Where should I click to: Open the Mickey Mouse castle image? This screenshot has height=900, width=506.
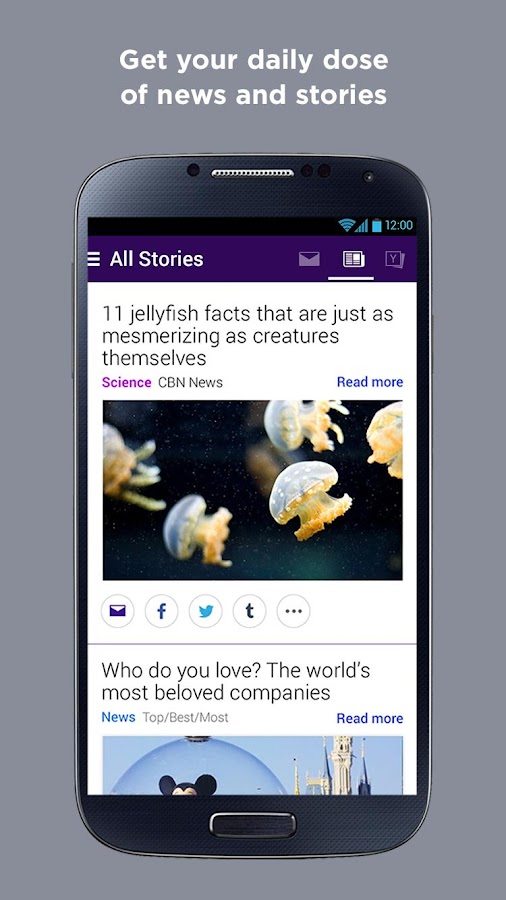(252, 765)
